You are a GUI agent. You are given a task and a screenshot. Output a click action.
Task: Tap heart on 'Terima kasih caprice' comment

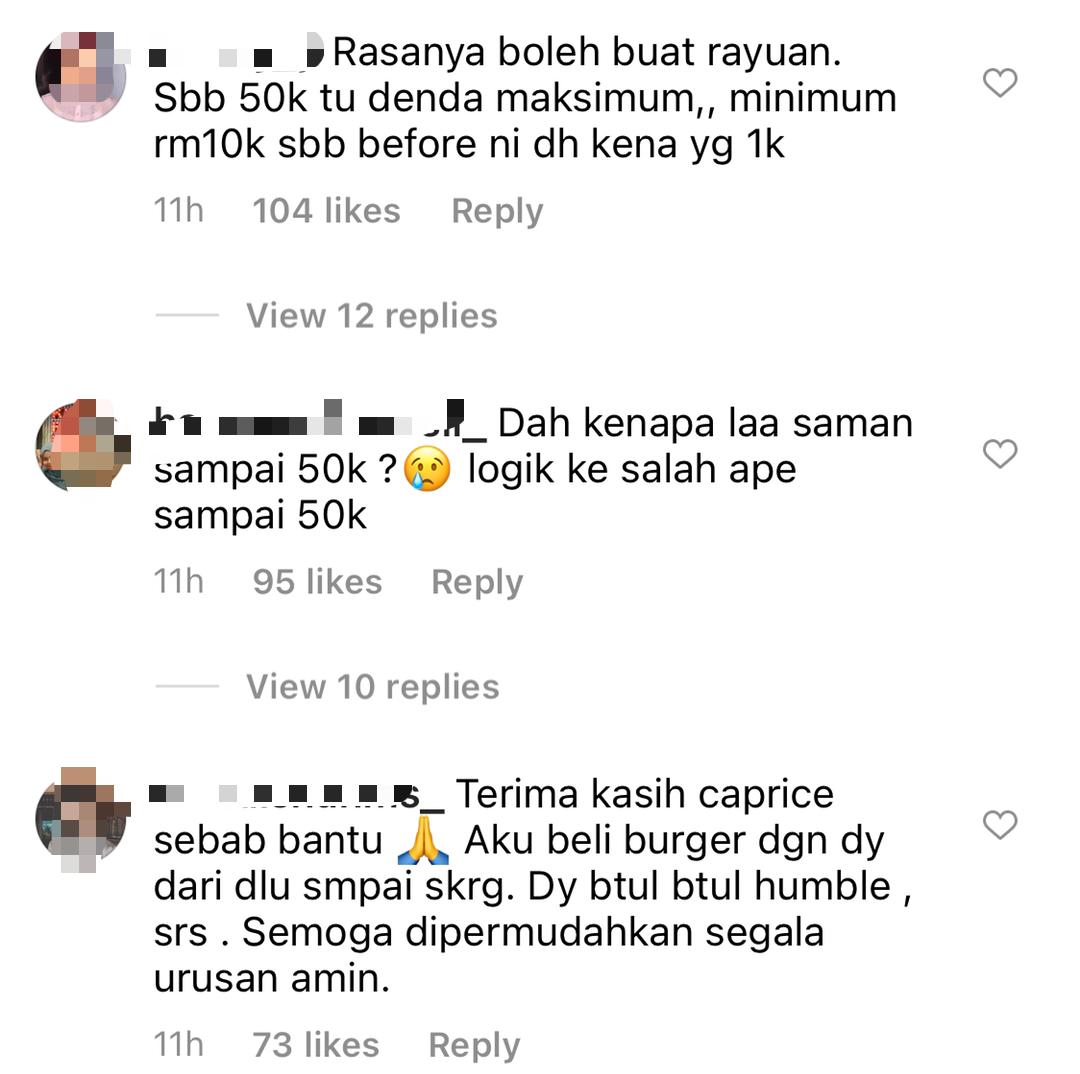click(x=999, y=825)
